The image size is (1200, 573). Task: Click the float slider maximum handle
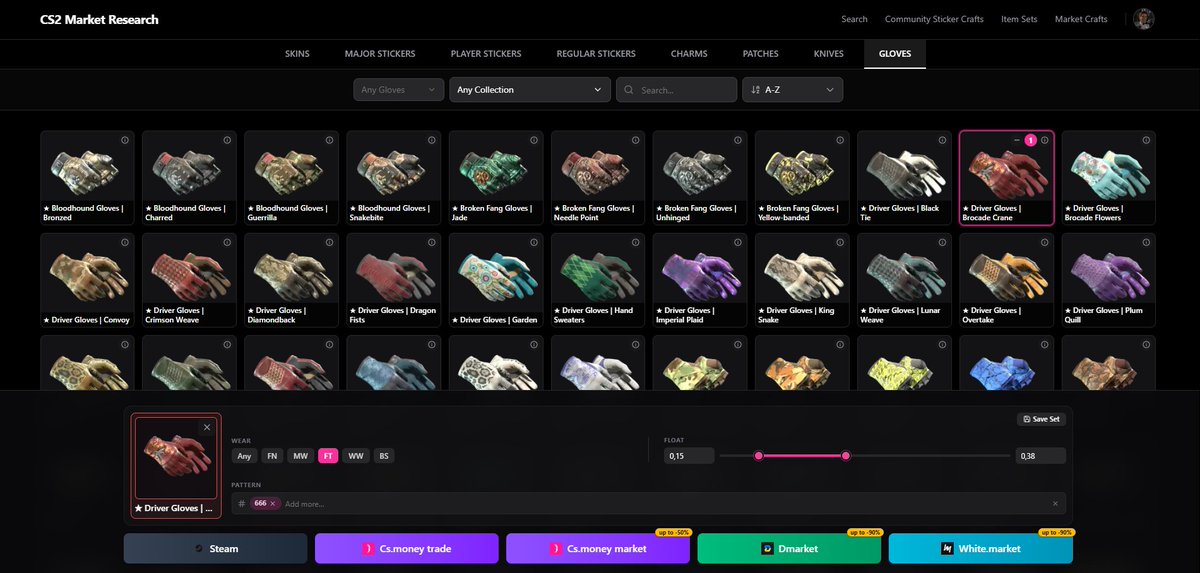[x=846, y=456]
